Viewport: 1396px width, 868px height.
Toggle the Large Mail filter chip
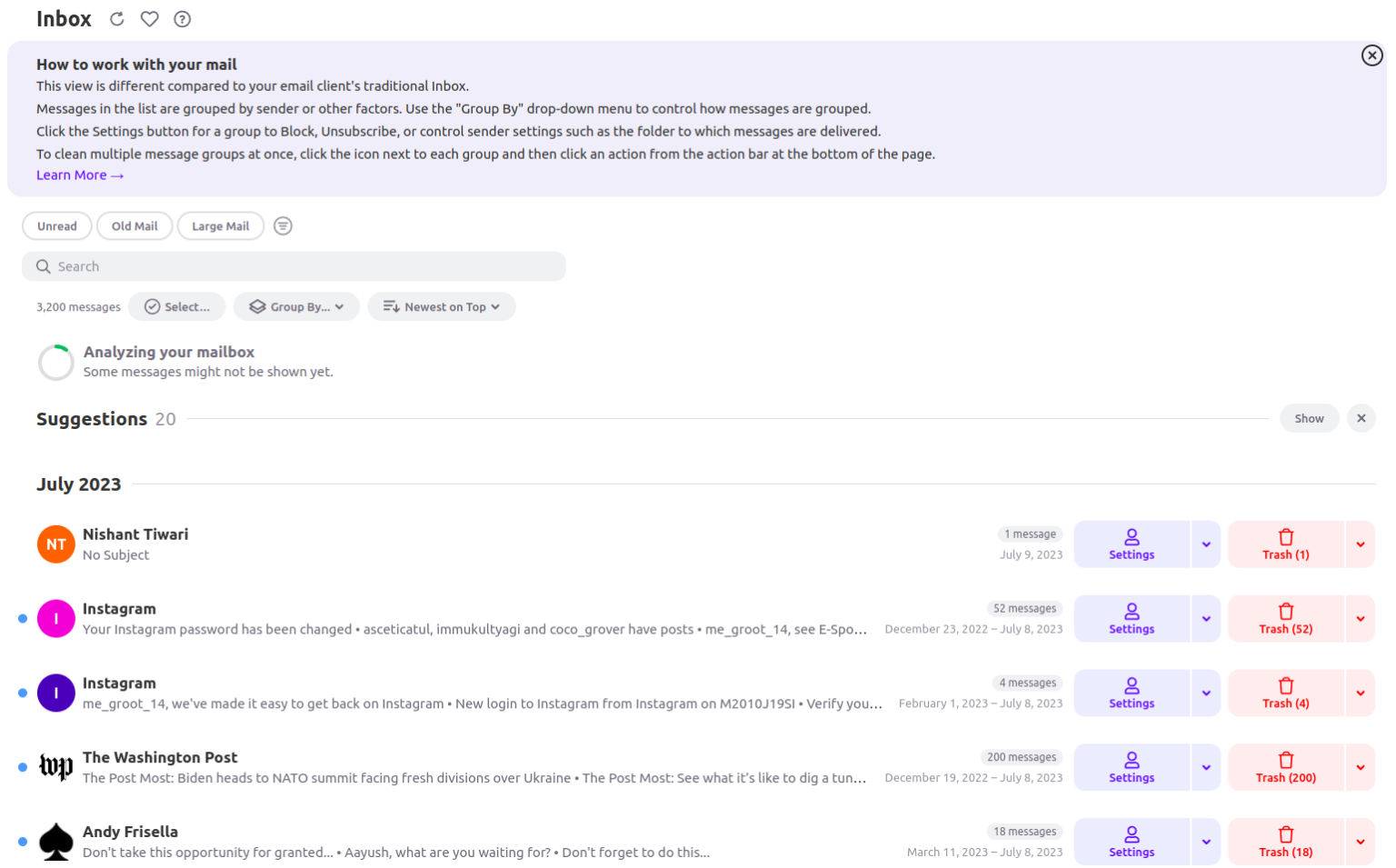pos(221,226)
